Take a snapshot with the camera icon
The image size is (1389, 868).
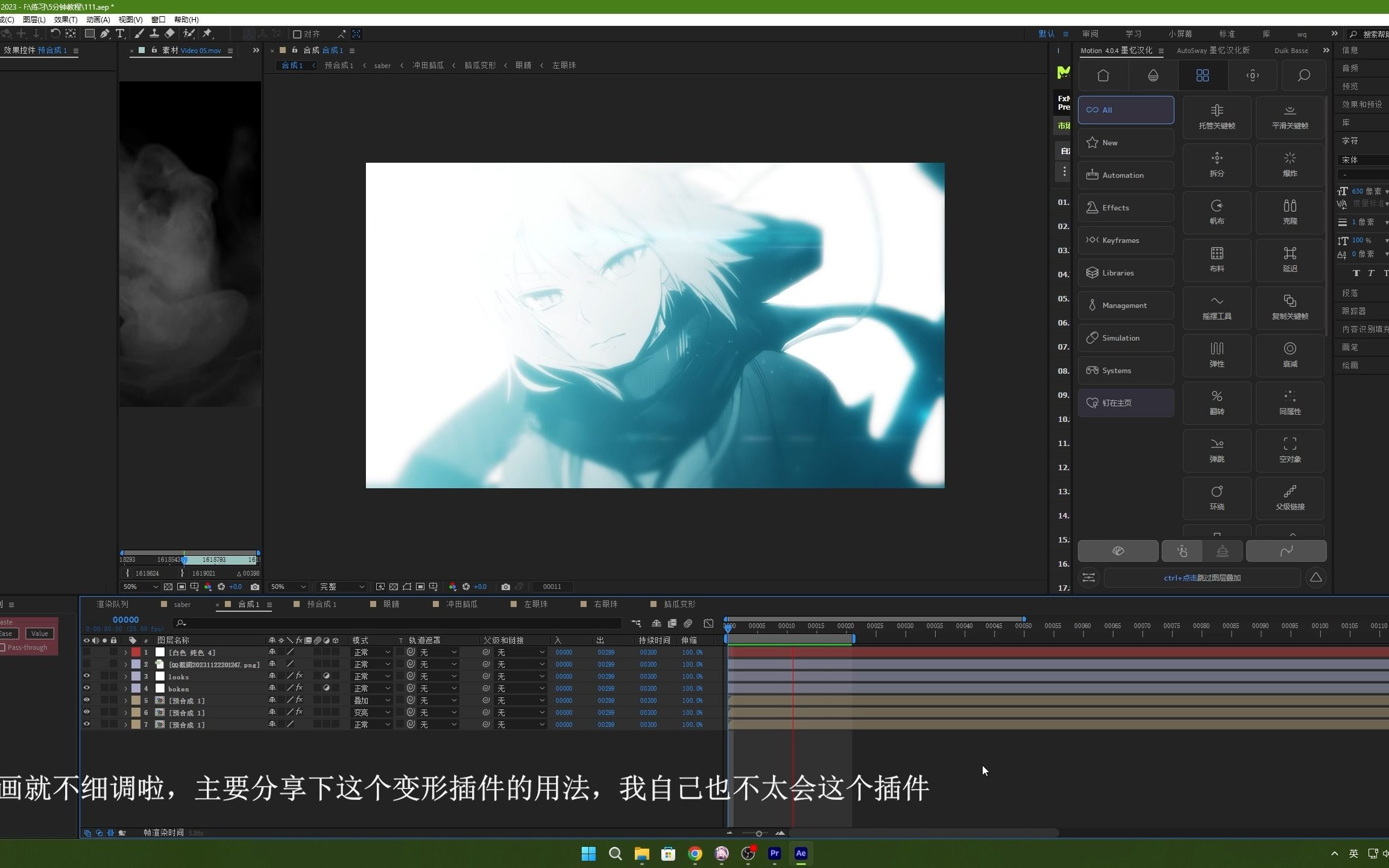(506, 587)
